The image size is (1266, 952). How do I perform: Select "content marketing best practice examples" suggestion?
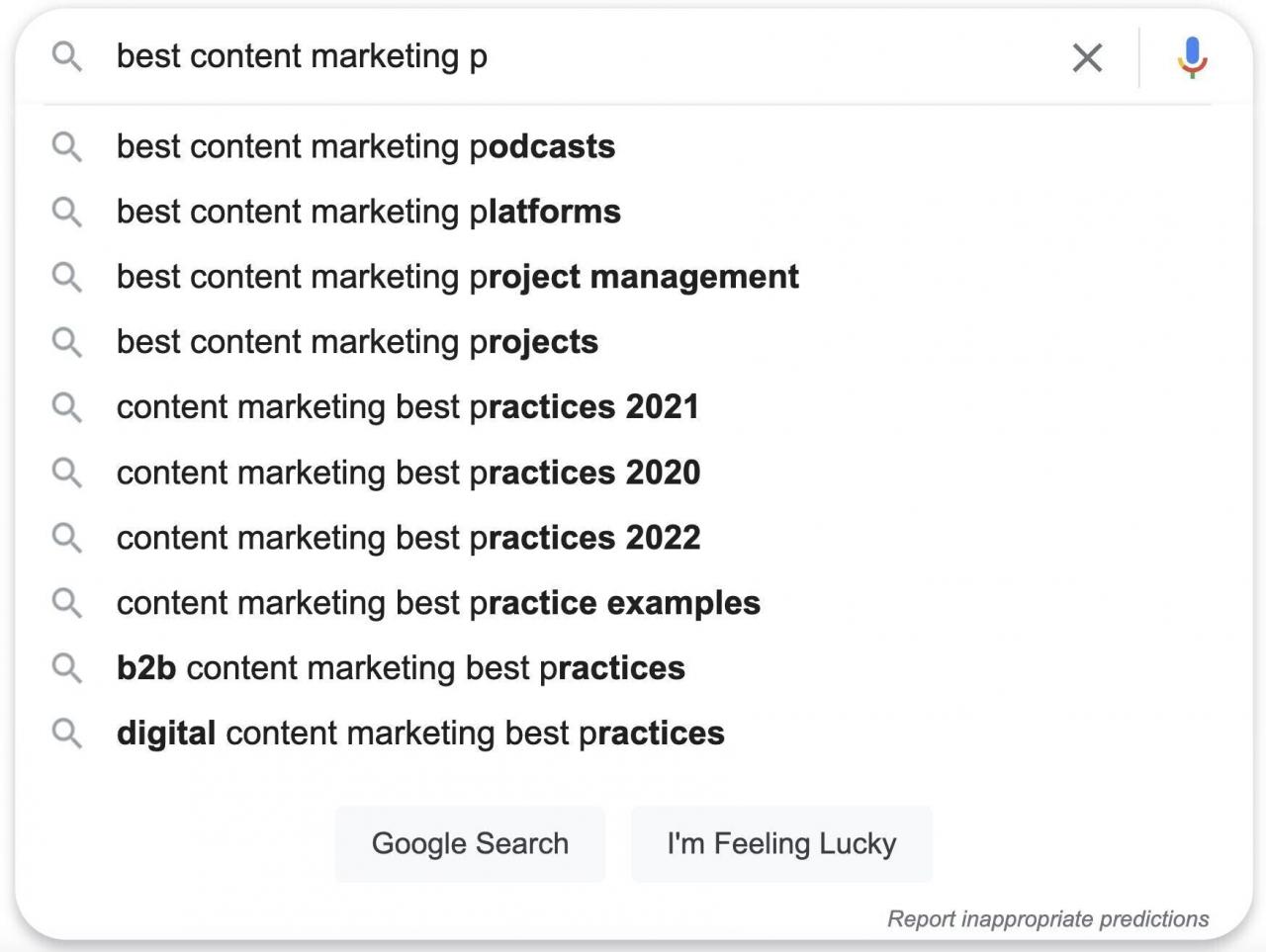point(438,603)
